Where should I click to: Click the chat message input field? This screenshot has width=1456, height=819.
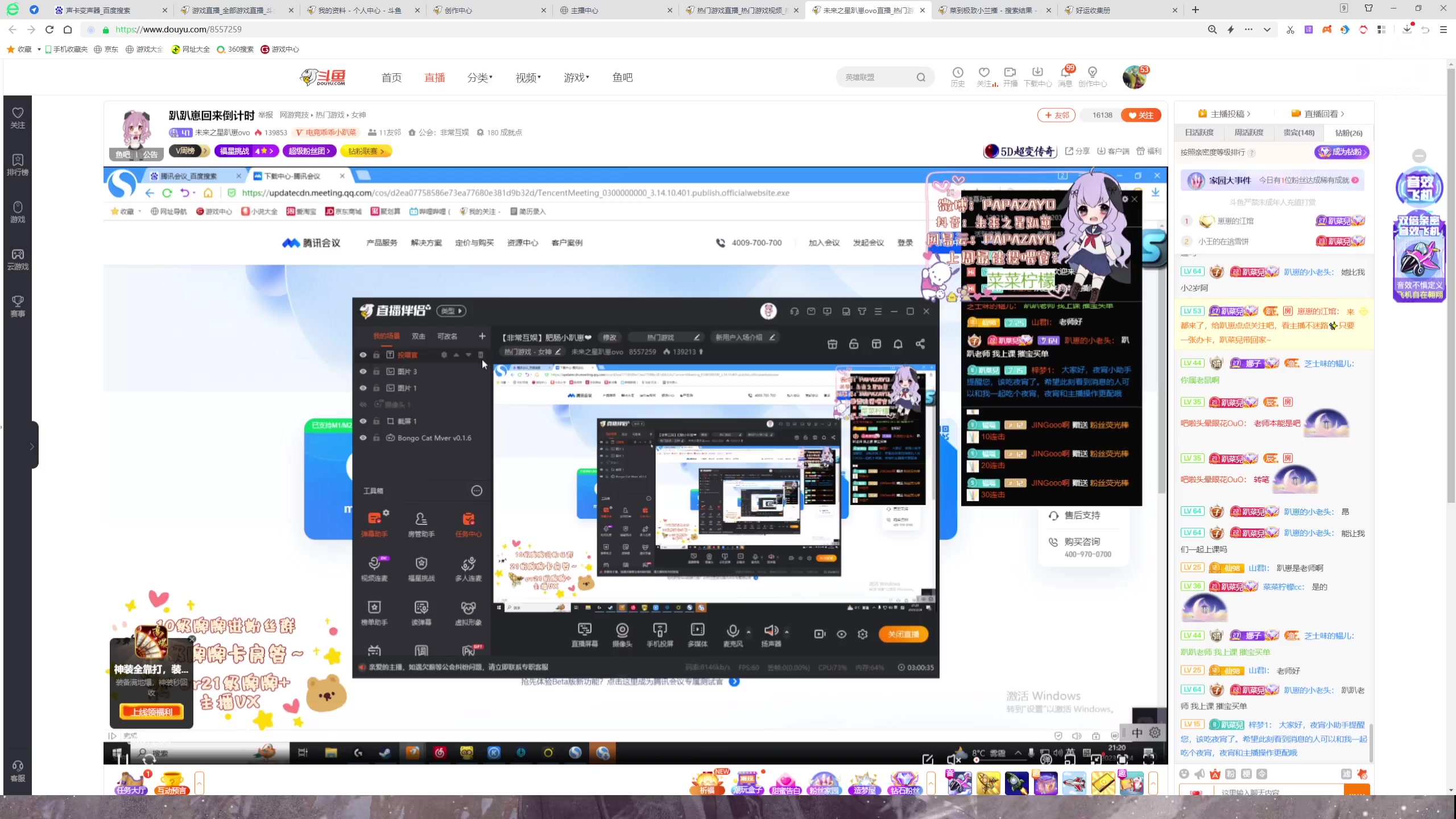pyautogui.click(x=1280, y=790)
